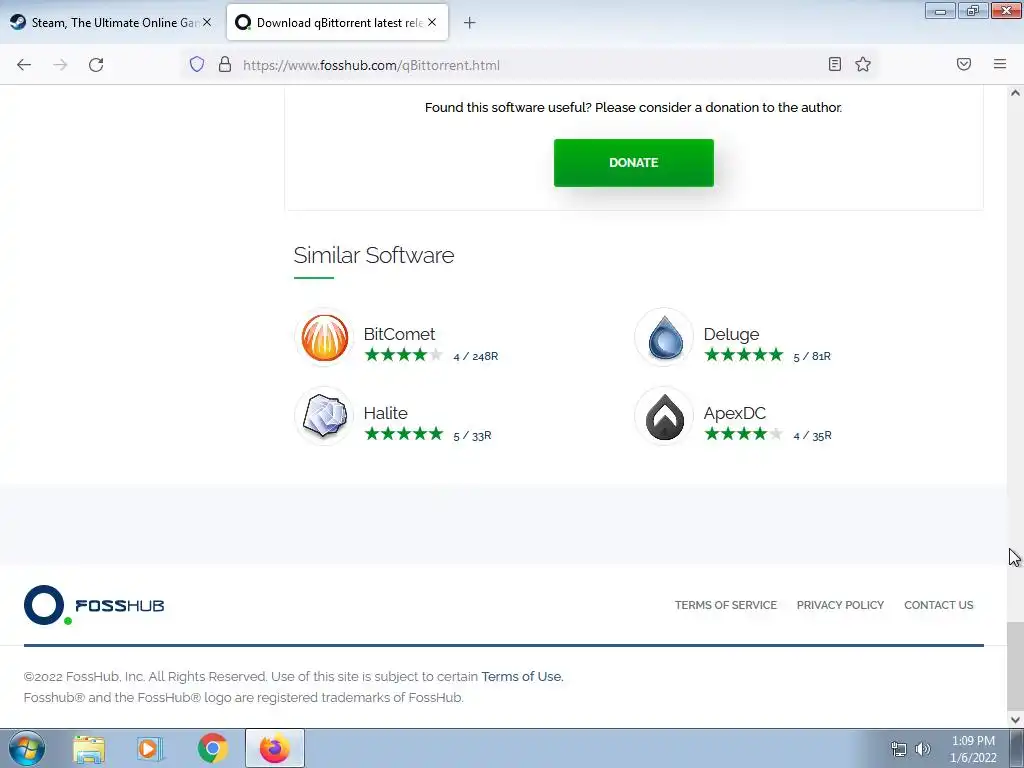Open Windows Explorer from taskbar
The height and width of the screenshot is (768, 1024).
89,748
